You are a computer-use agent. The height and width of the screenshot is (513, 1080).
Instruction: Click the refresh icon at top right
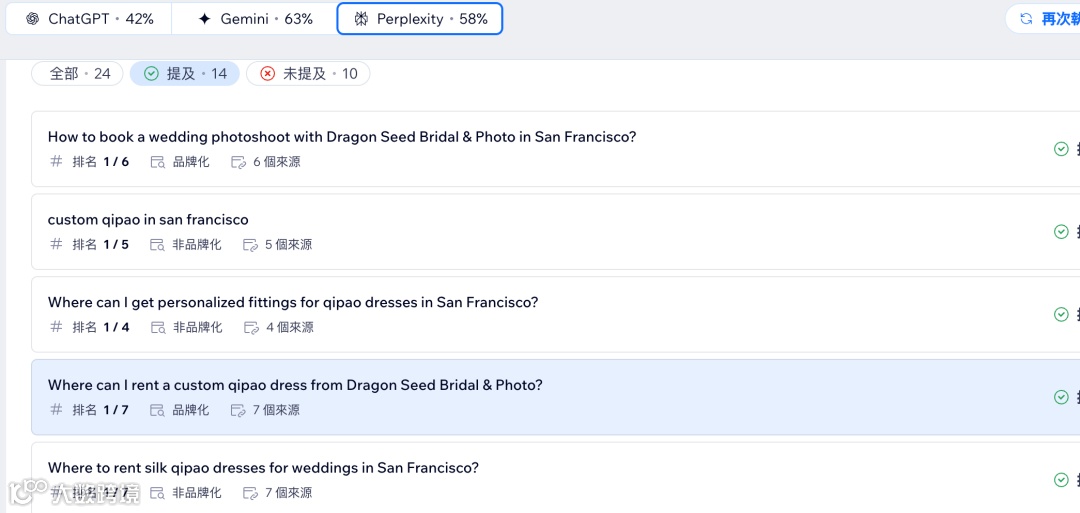tap(1026, 19)
